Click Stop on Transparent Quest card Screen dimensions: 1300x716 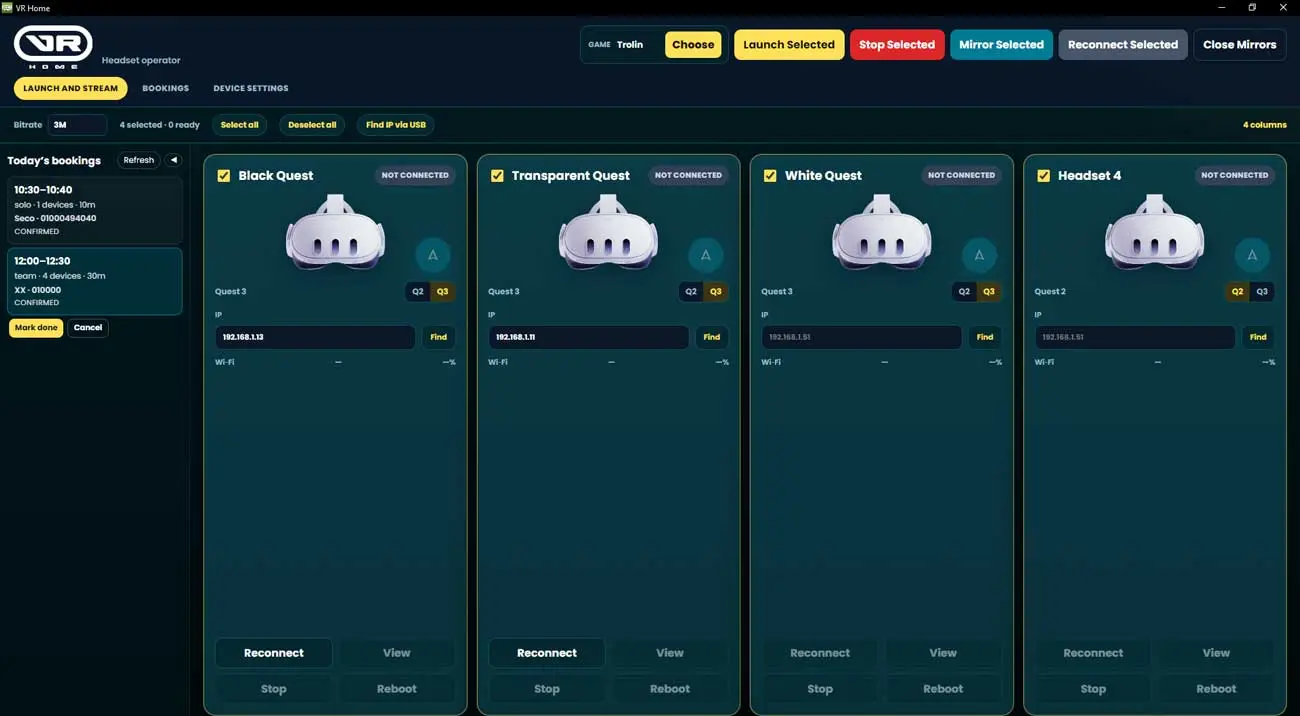[x=547, y=689]
